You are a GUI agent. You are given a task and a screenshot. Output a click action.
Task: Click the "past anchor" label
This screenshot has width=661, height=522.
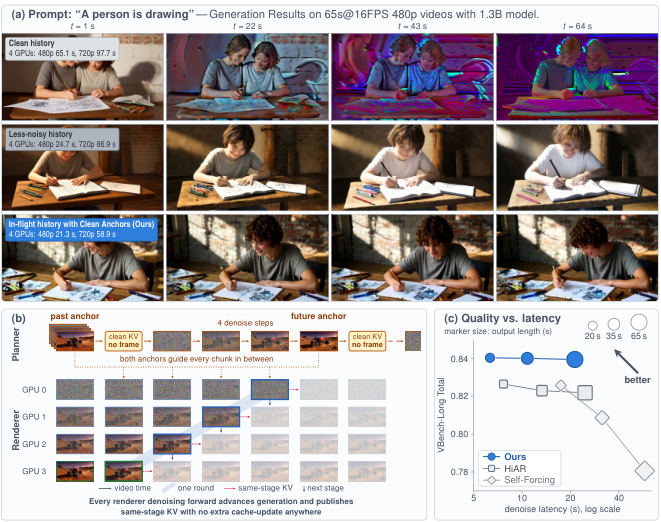click(75, 316)
